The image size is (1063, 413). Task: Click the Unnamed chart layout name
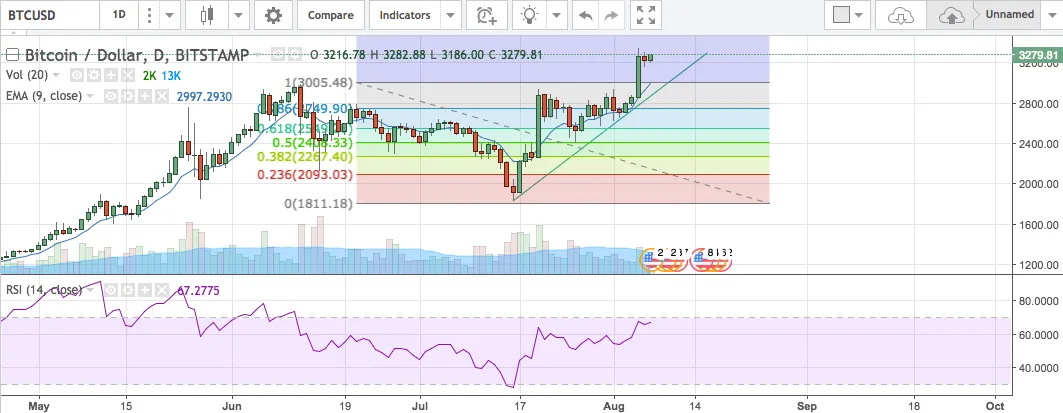click(1009, 14)
